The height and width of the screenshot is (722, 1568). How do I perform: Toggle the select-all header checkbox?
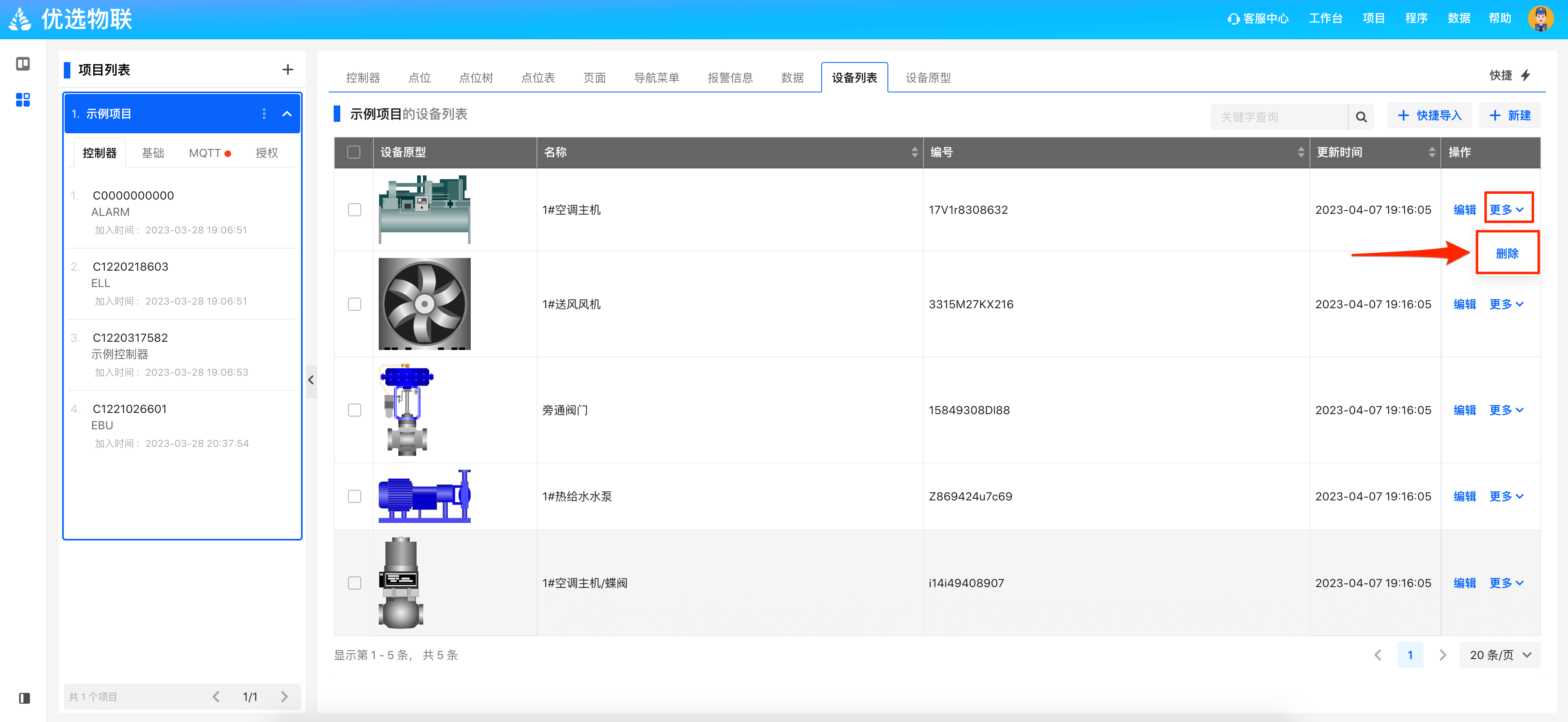click(x=354, y=152)
